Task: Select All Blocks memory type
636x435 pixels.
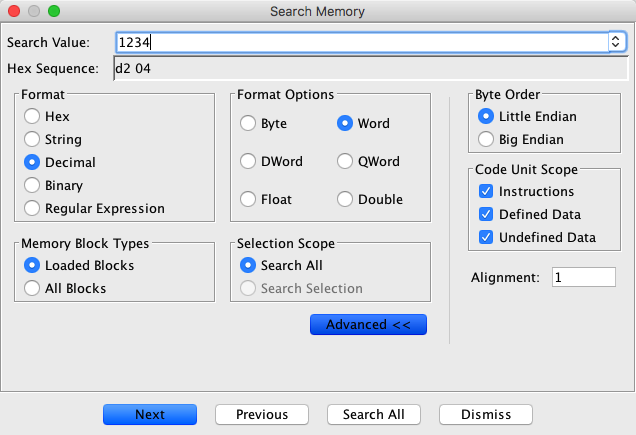Action: [x=32, y=289]
